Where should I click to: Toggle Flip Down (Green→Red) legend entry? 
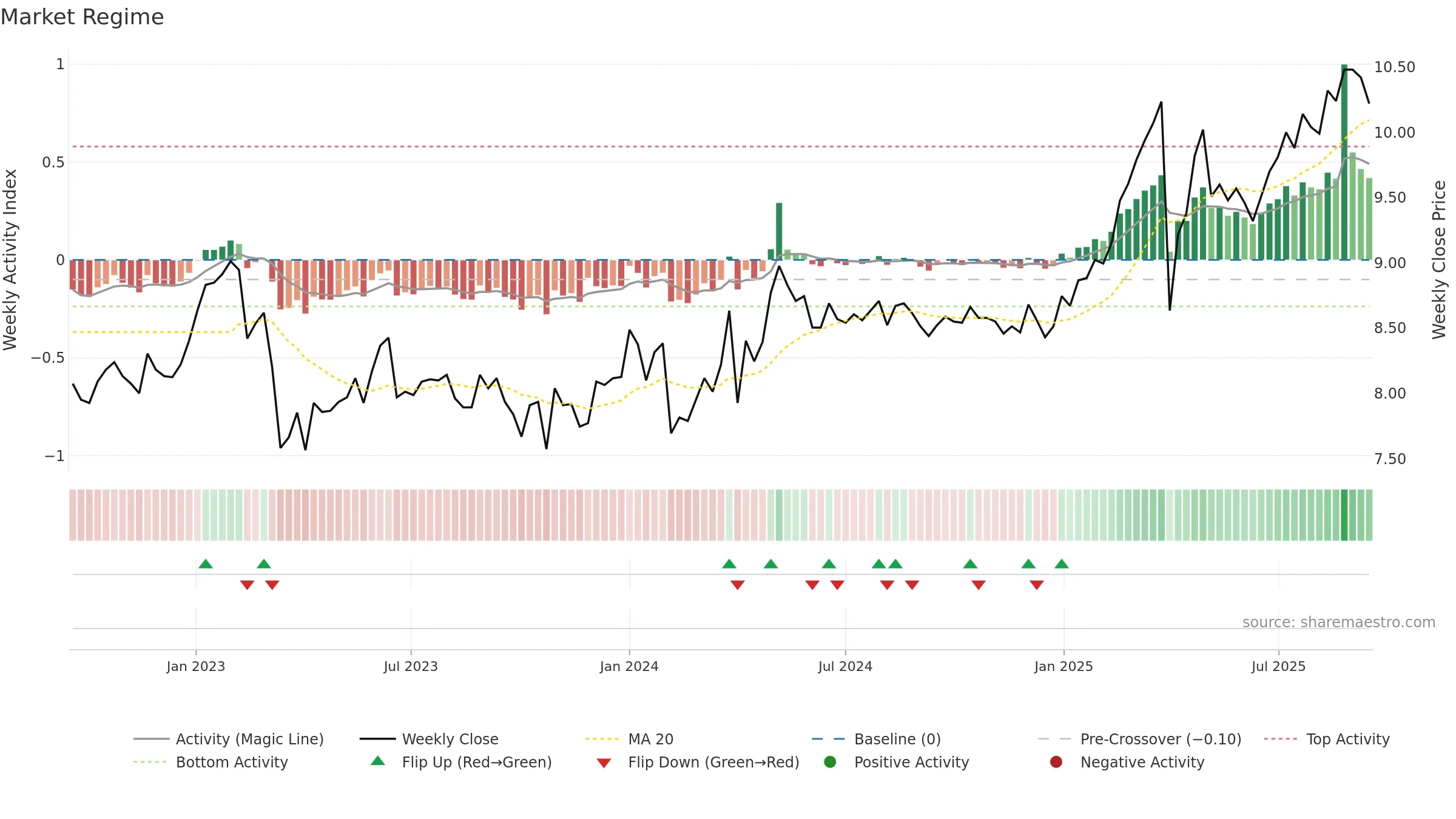click(698, 762)
